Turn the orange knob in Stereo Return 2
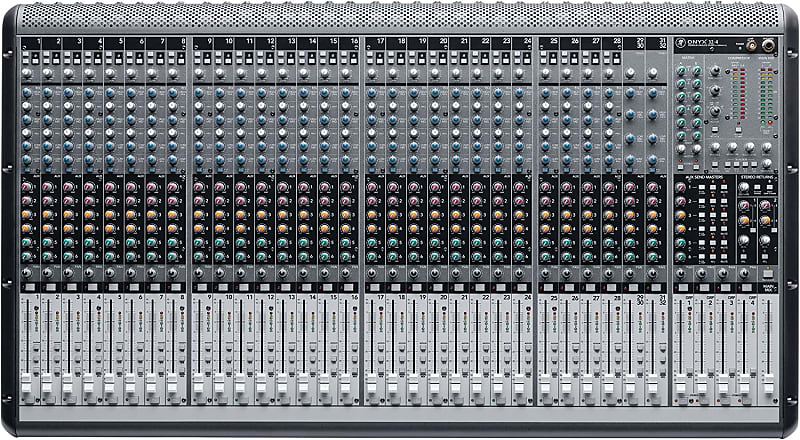 764,220
